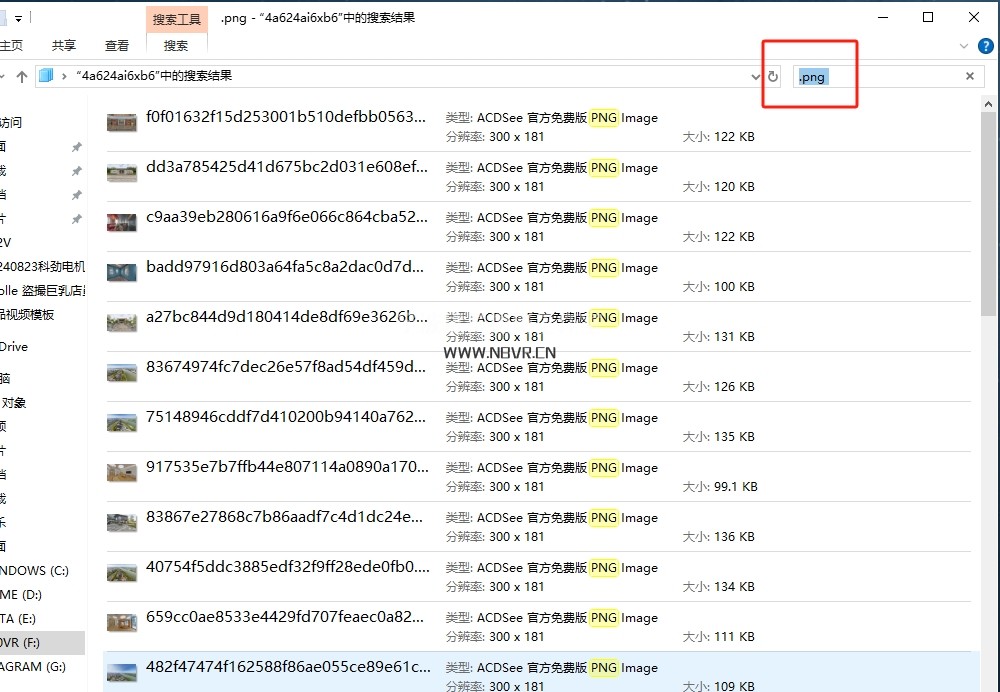The image size is (1000, 692).
Task: Open the 共享 ribbon tab
Action: 64,45
